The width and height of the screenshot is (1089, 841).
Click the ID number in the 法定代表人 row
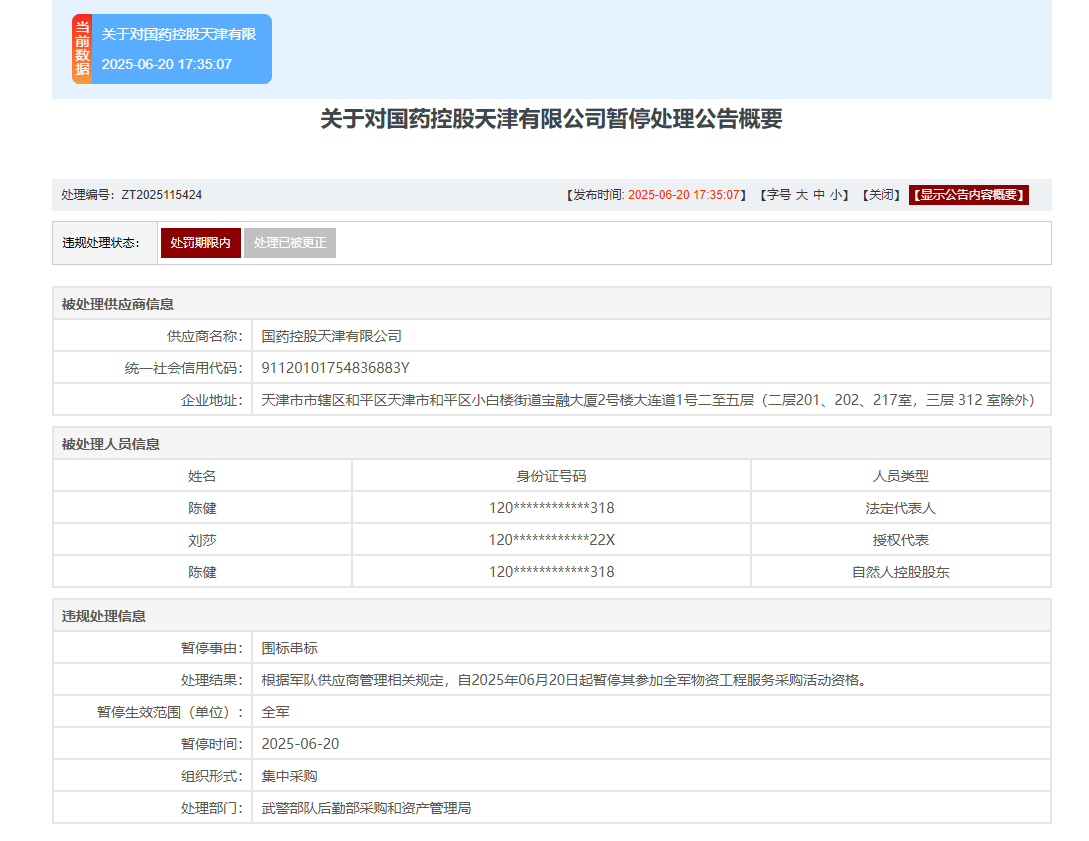tap(551, 508)
